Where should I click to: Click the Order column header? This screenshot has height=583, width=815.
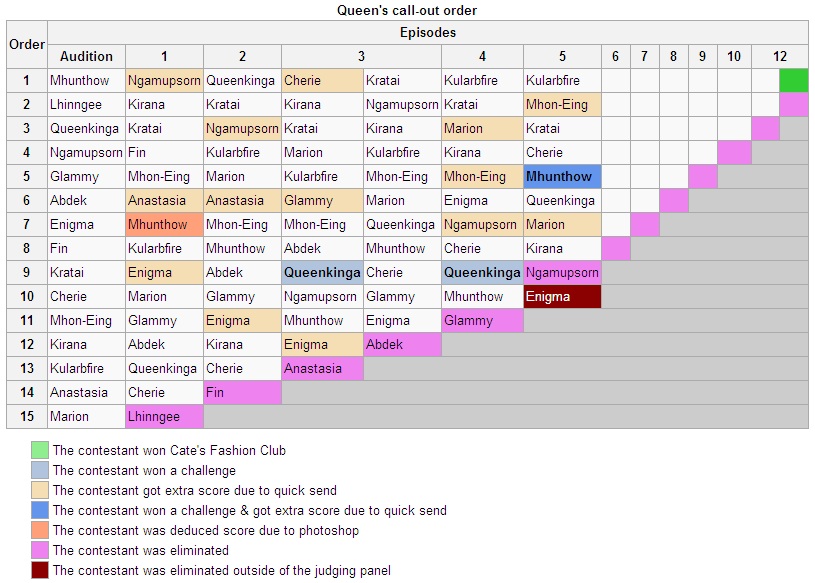click(27, 44)
